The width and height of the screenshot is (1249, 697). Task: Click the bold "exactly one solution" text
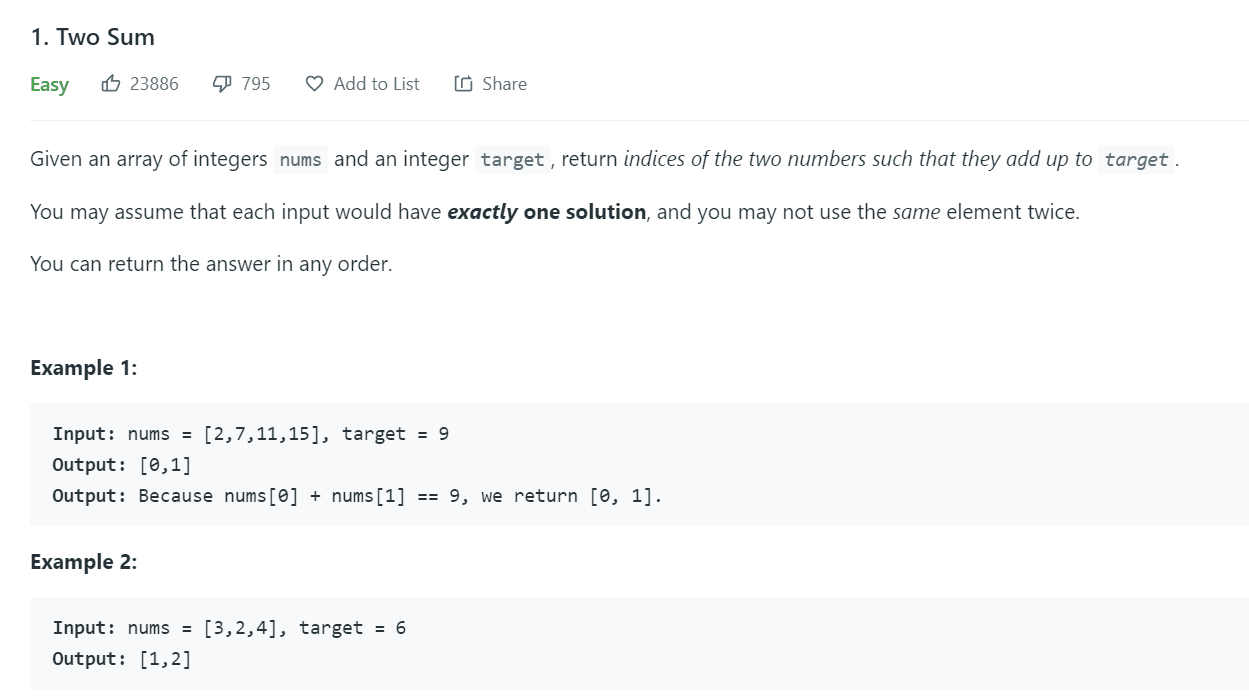click(546, 212)
